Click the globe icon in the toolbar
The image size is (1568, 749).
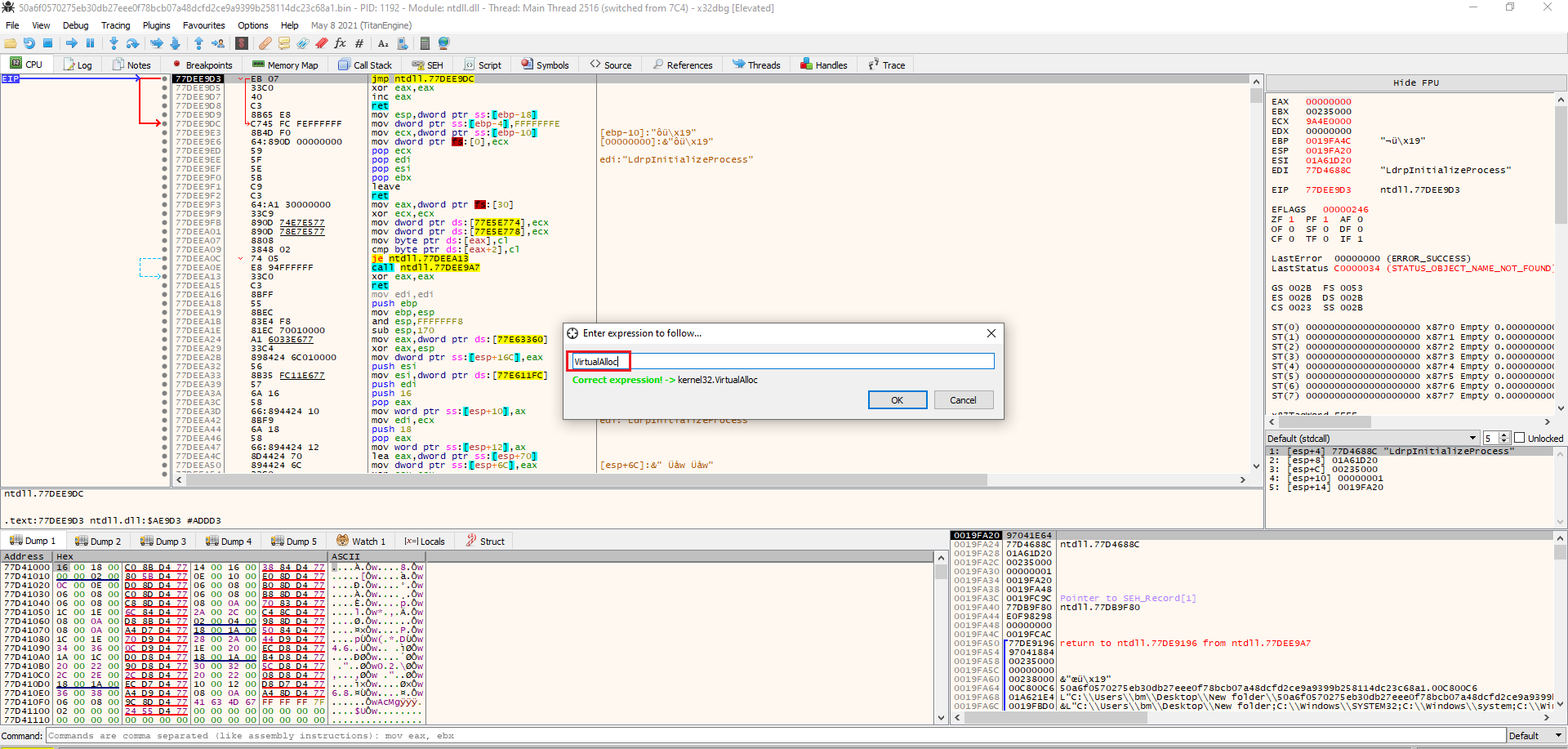tap(443, 43)
